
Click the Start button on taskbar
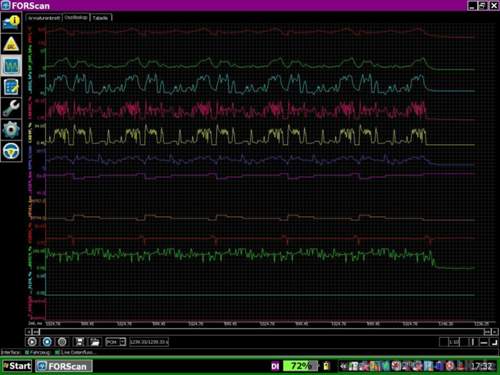pos(17,366)
